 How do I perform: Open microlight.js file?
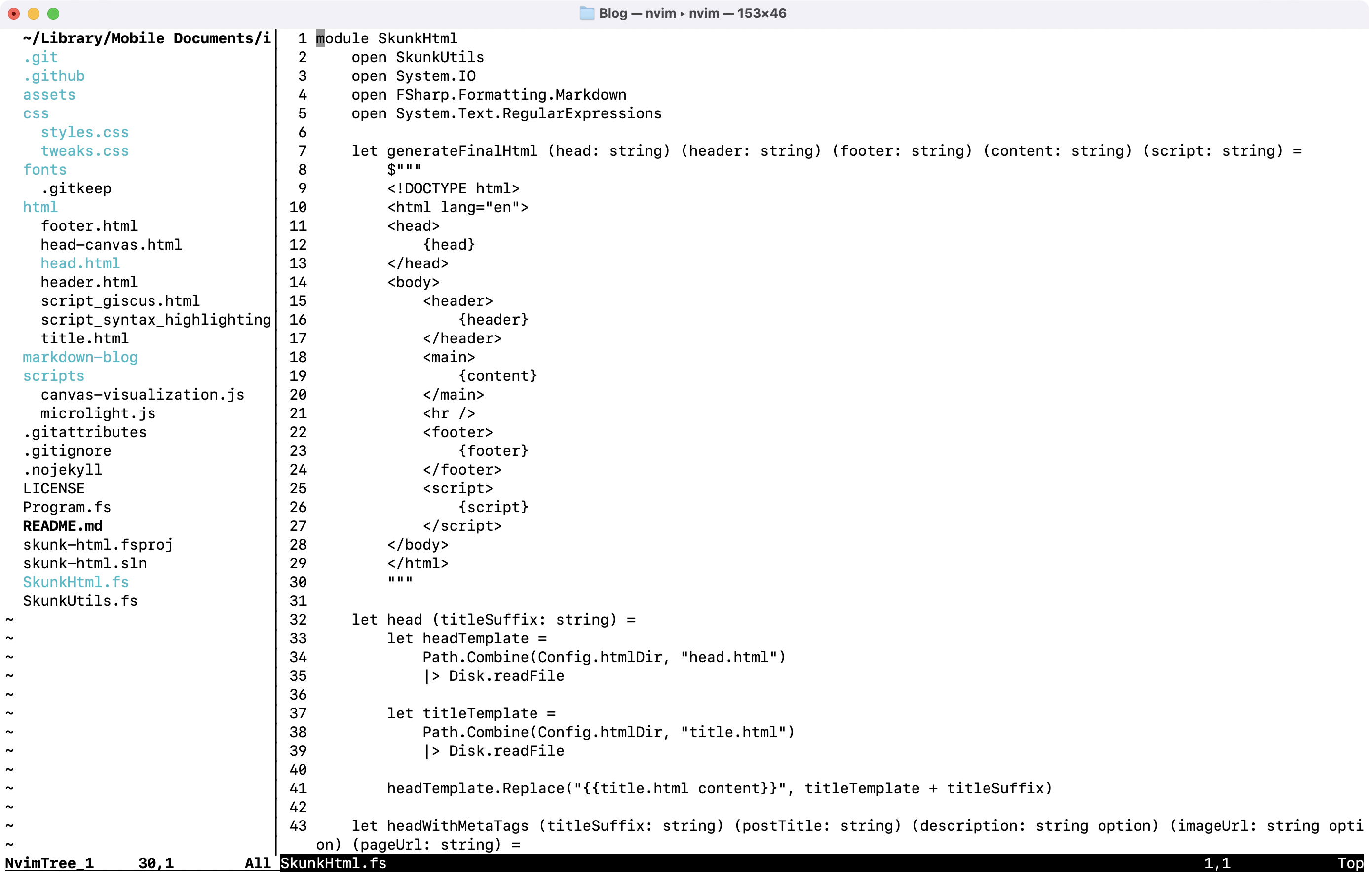(98, 413)
